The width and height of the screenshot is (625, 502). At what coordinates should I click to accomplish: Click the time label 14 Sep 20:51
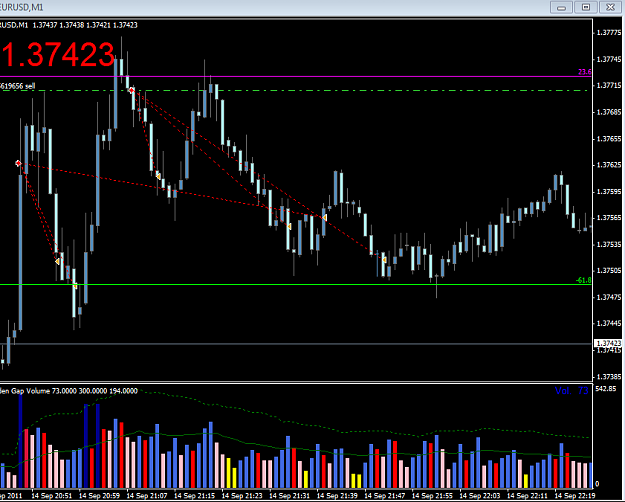(51, 496)
